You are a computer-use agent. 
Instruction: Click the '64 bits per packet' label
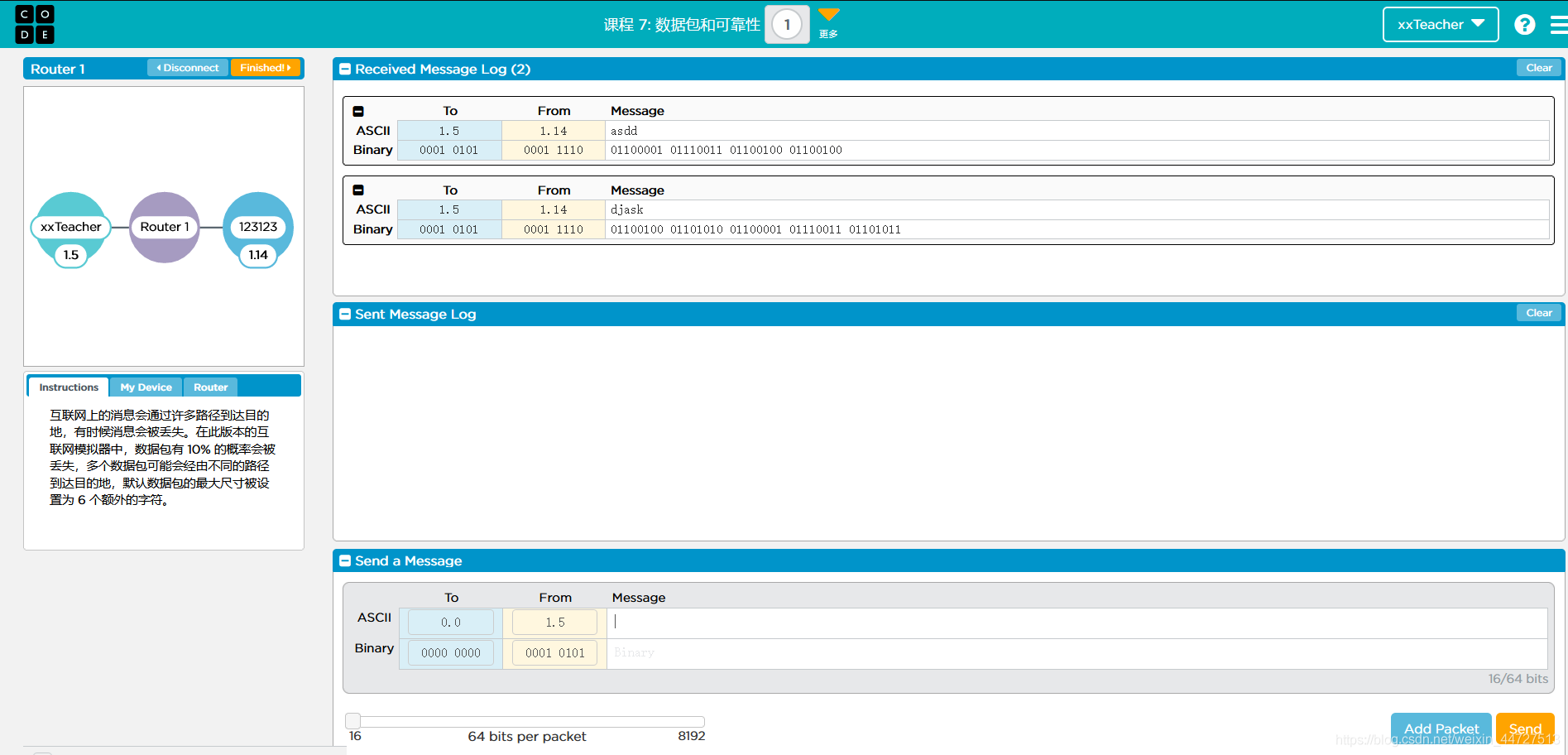[527, 737]
